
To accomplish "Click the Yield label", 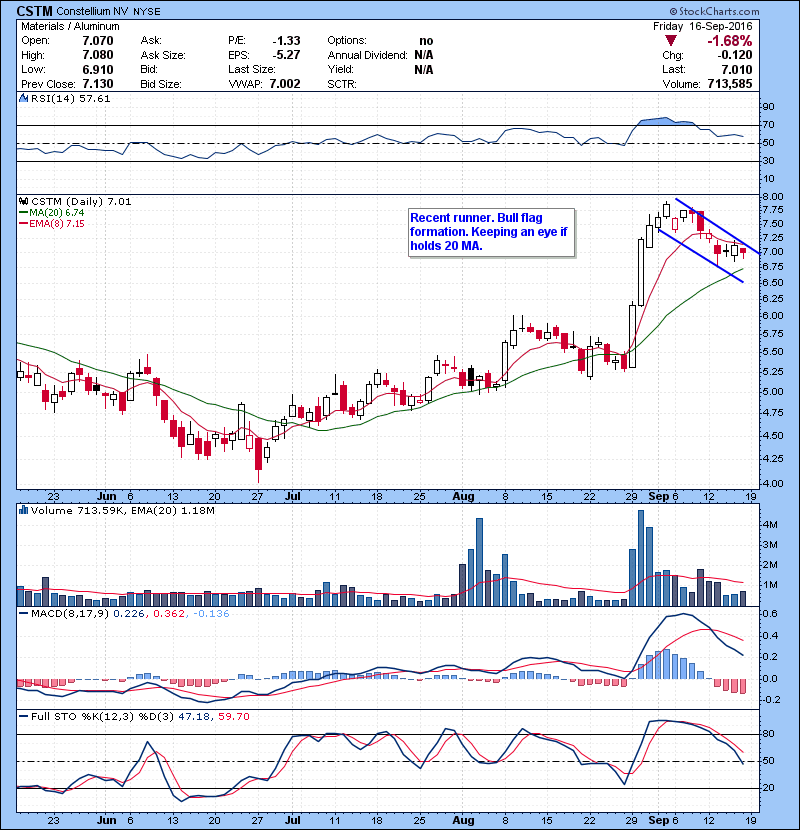I will [340, 69].
